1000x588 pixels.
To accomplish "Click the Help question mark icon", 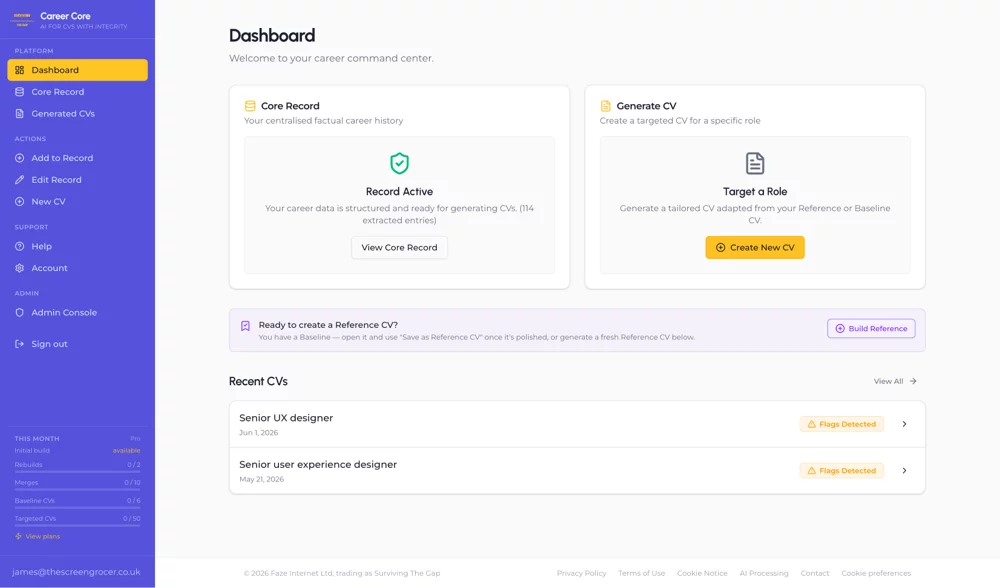I will (x=20, y=246).
